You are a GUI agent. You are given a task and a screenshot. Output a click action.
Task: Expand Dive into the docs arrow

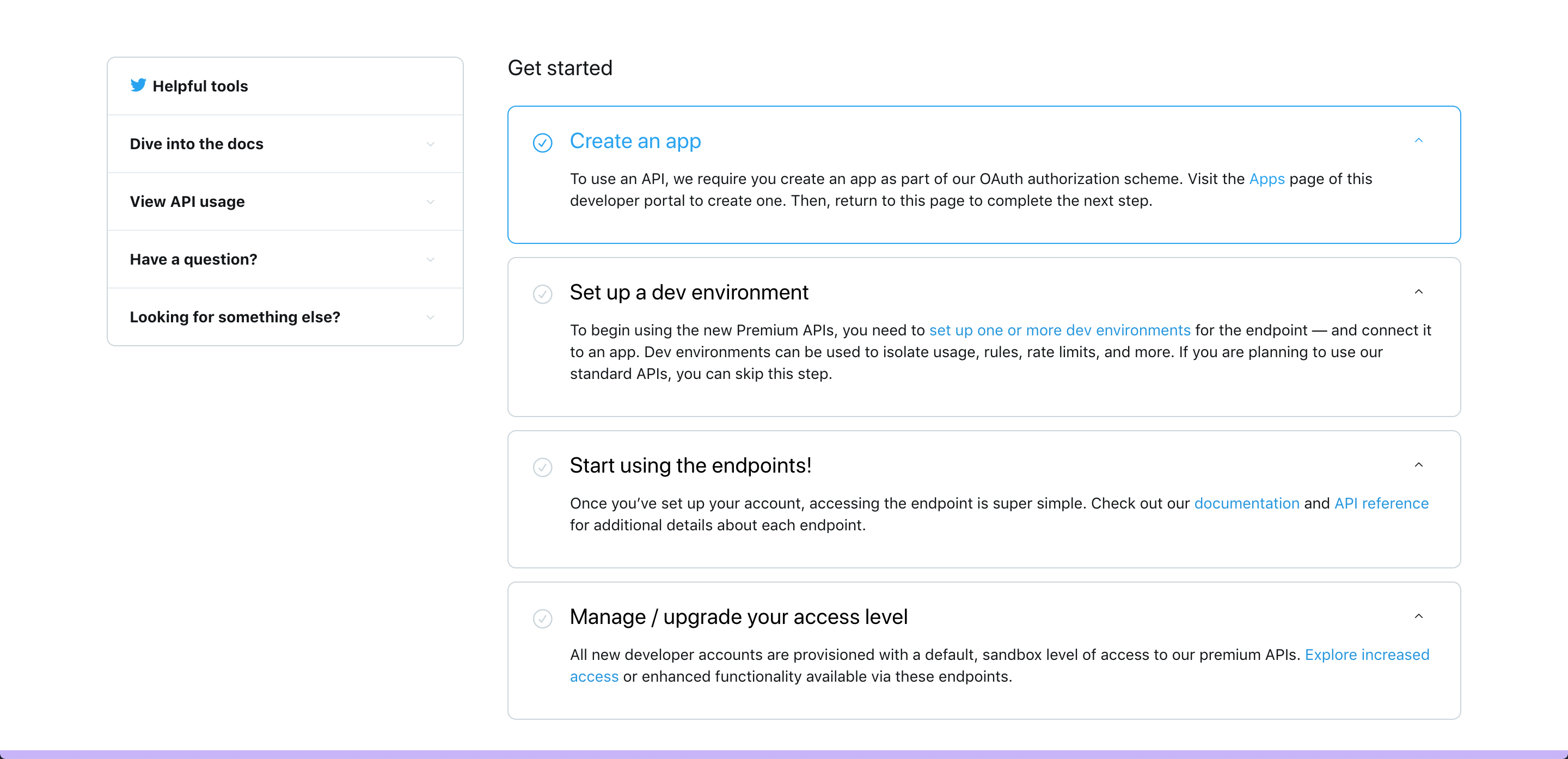pyautogui.click(x=430, y=144)
